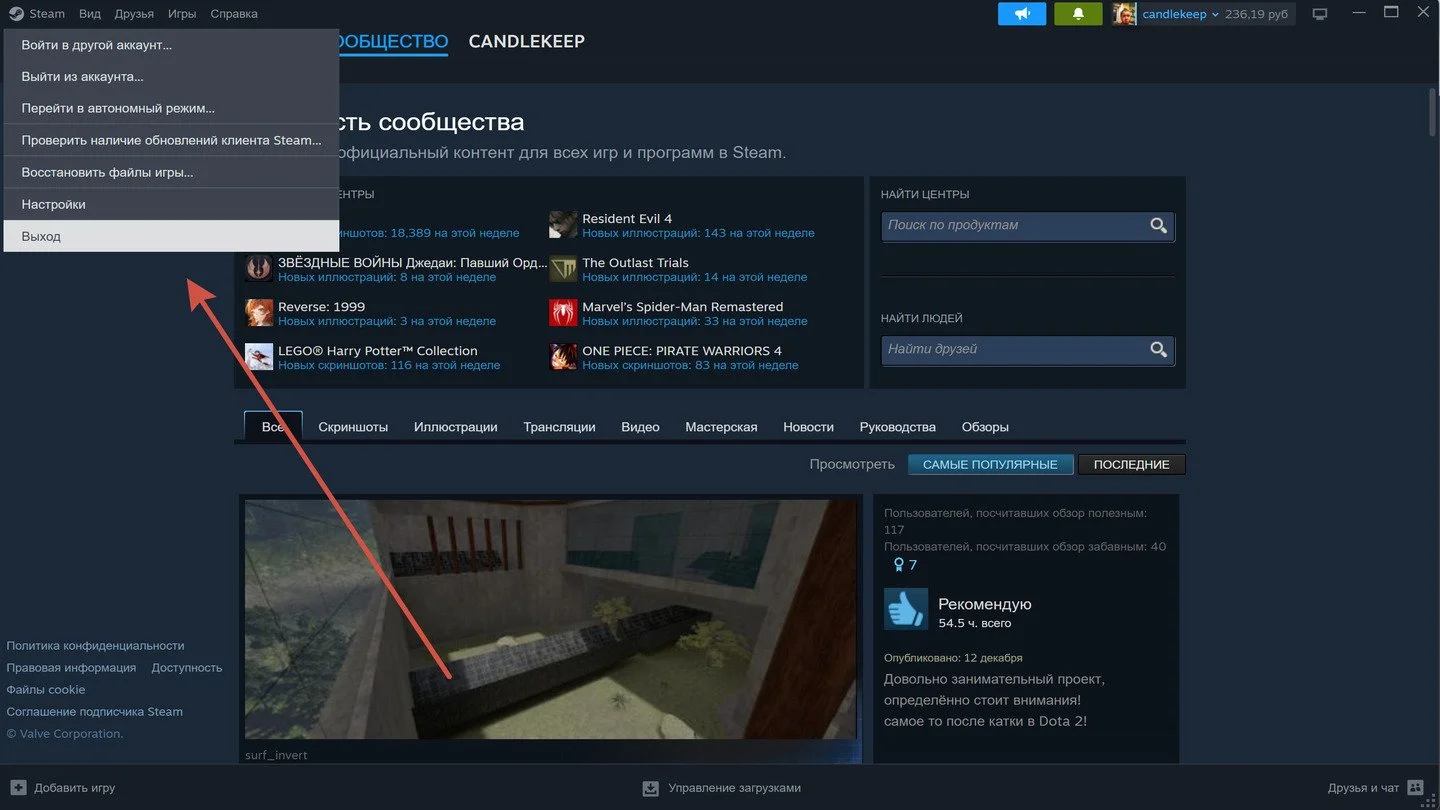Switch to the Трансляции tab
Image resolution: width=1440 pixels, height=810 pixels.
(559, 427)
